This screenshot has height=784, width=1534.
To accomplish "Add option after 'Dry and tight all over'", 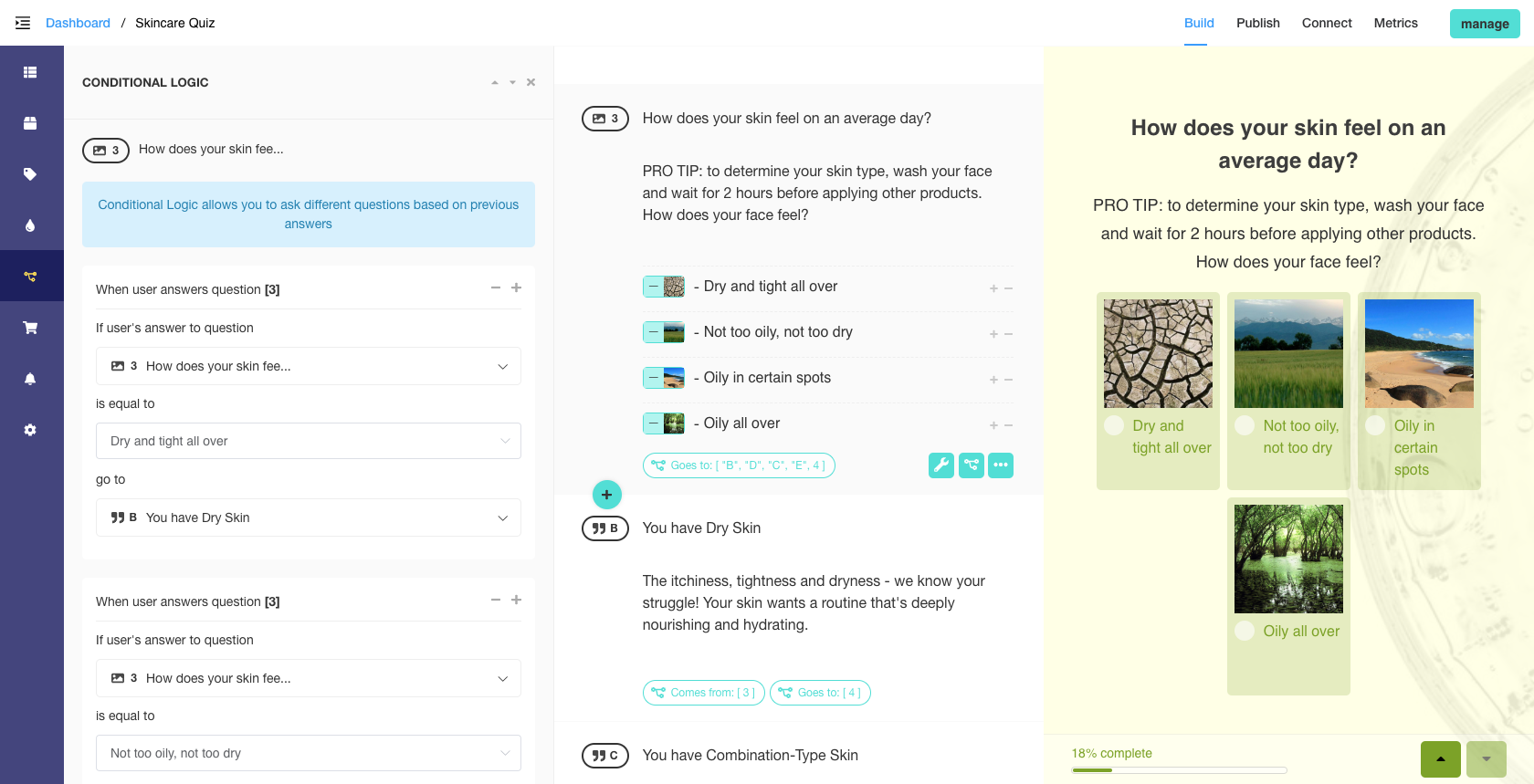I will (993, 288).
